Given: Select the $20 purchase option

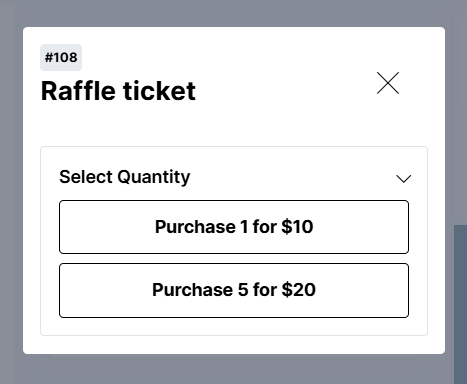Looking at the screenshot, I should pos(234,290).
